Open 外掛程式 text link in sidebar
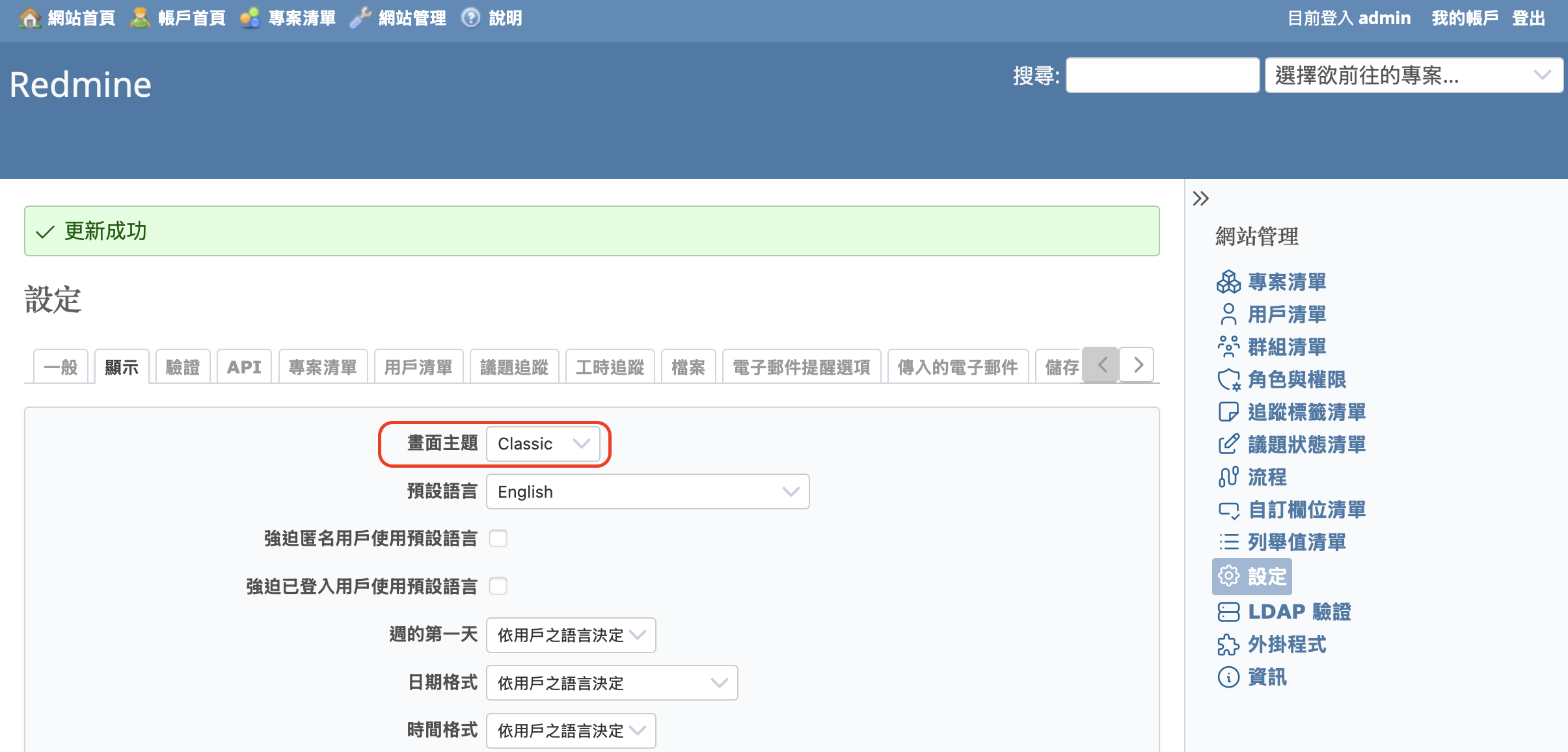The height and width of the screenshot is (752, 1568). (1287, 645)
